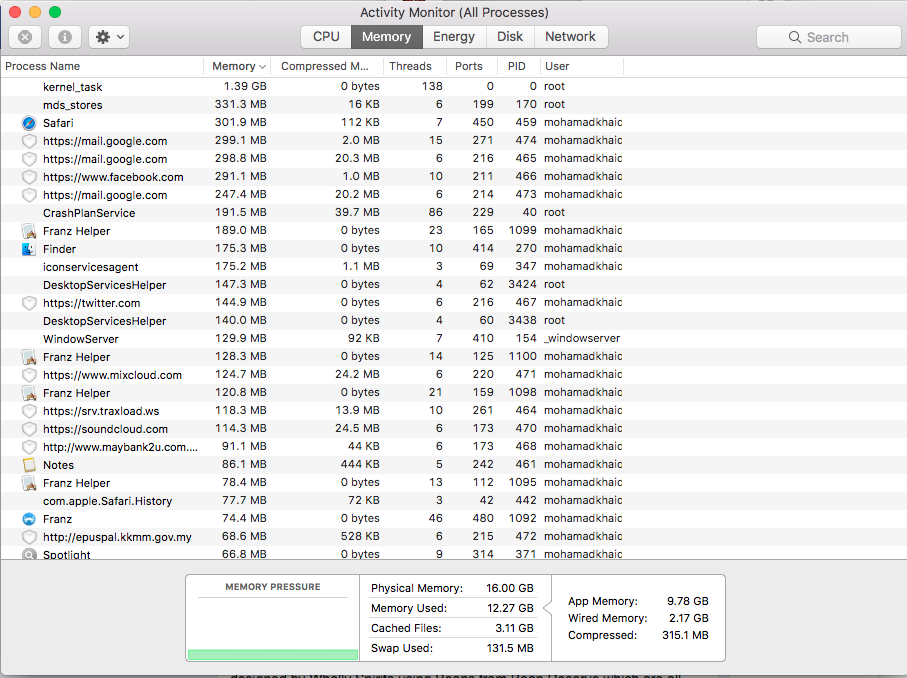Open the gear actions dropdown menu
This screenshot has height=678, width=907.
(109, 37)
